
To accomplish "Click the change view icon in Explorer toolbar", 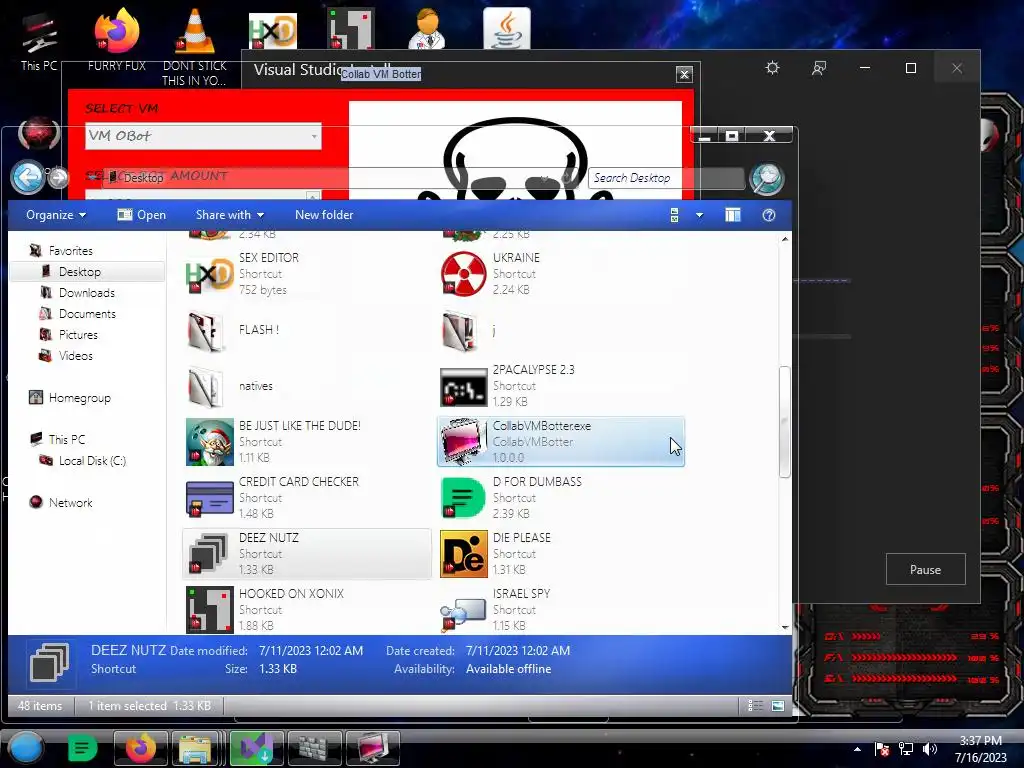I will coord(675,215).
